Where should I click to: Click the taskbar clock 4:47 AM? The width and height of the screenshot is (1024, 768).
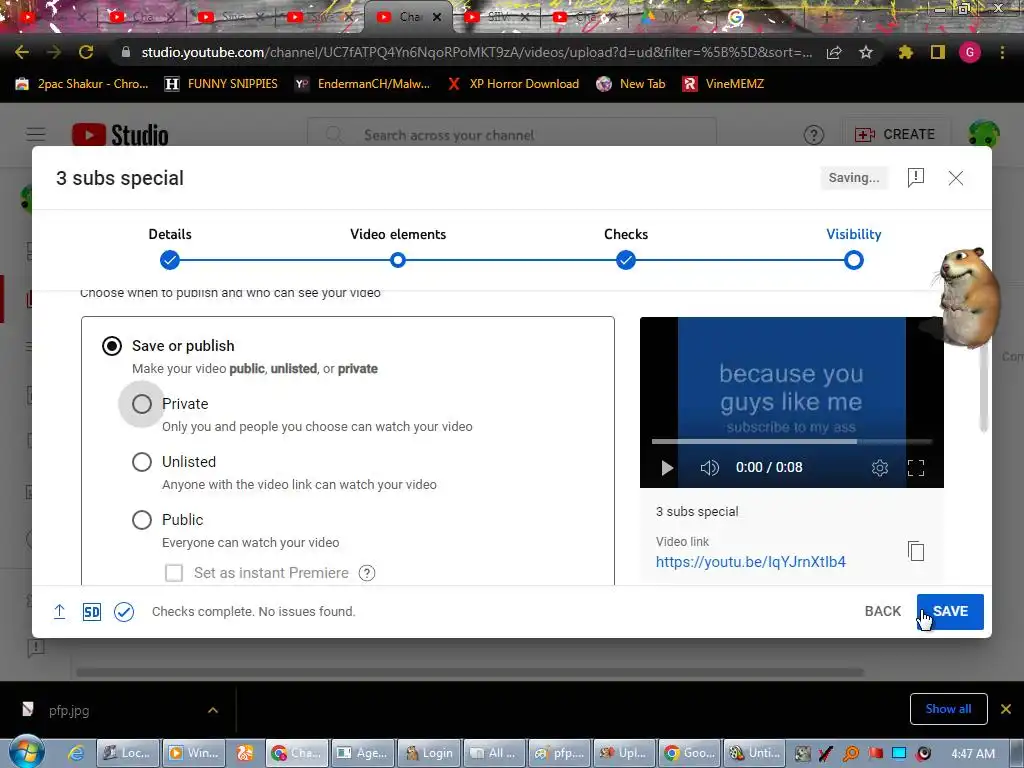973,753
